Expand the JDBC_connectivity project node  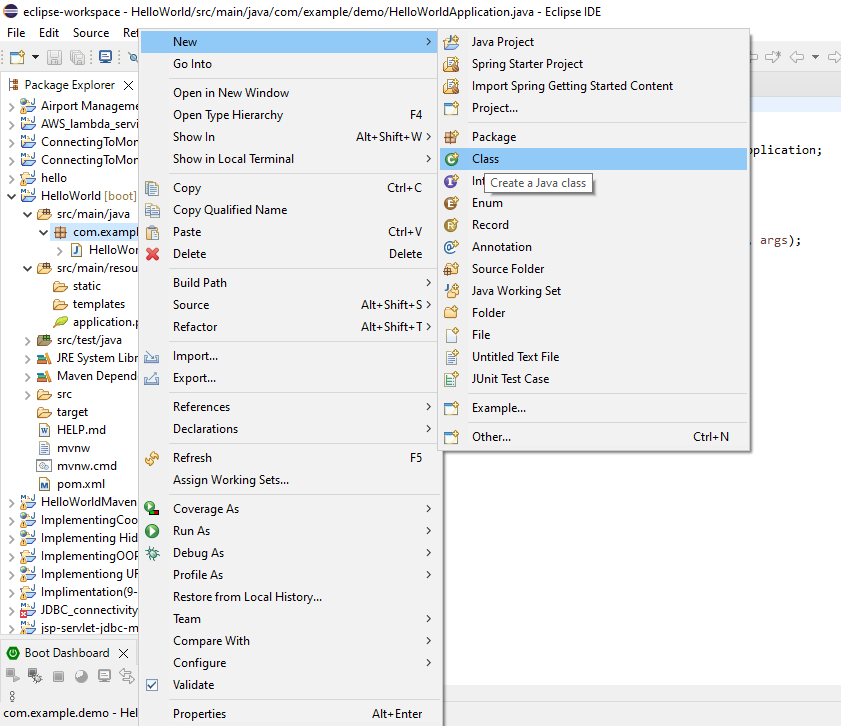pos(11,611)
